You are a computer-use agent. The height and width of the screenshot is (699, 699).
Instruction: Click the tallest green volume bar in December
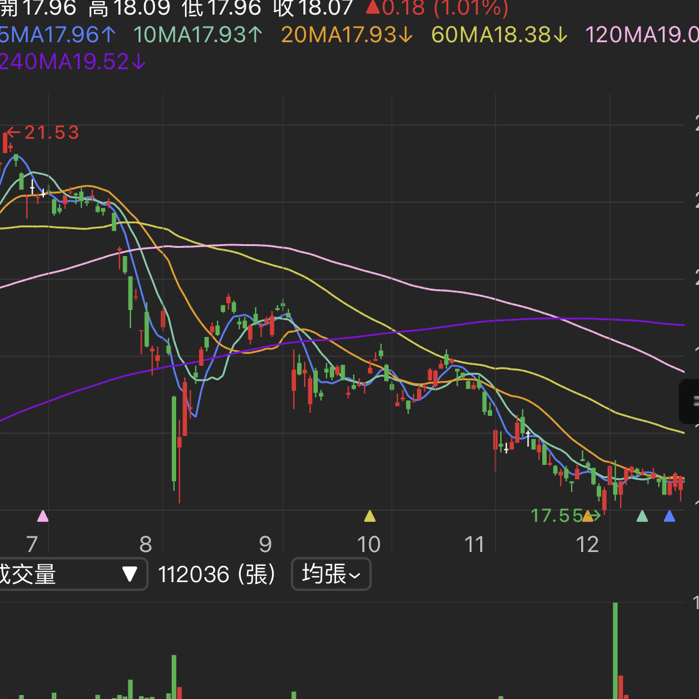pos(614,650)
